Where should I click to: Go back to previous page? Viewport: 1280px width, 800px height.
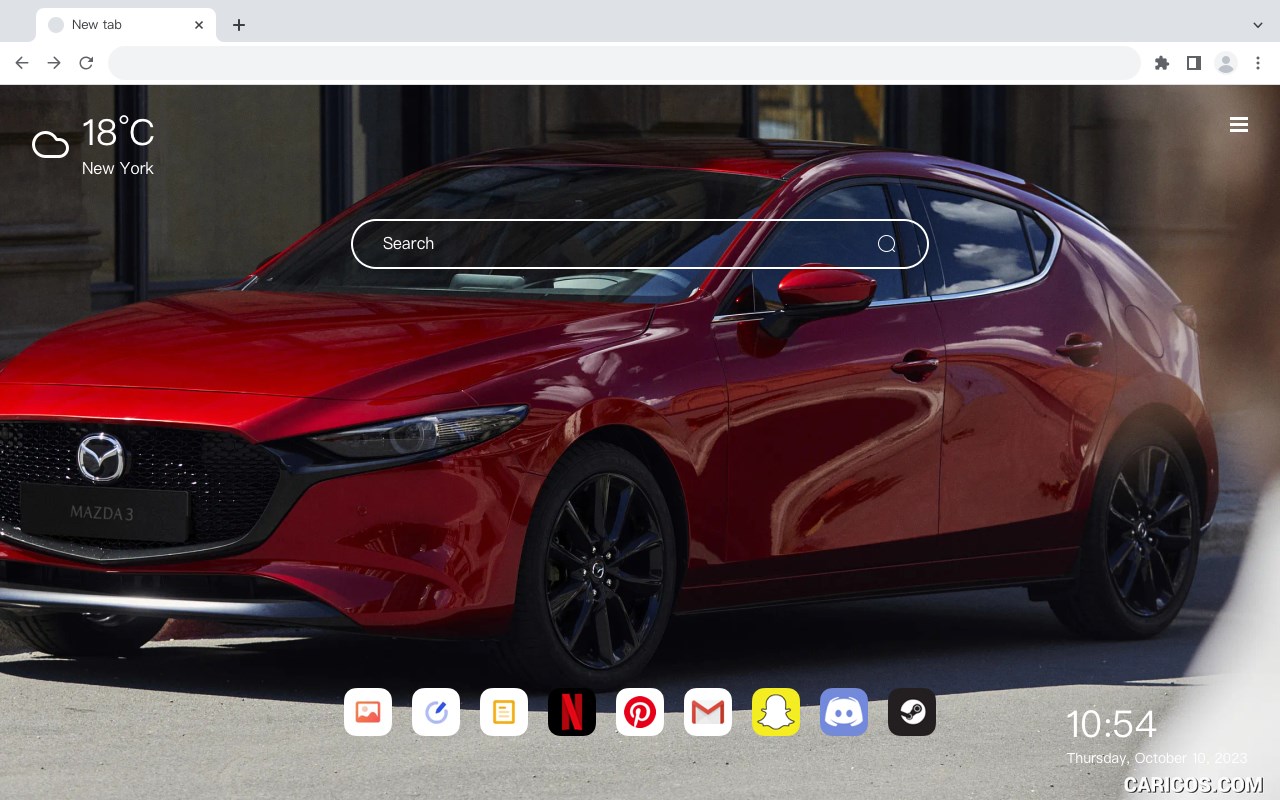pyautogui.click(x=22, y=63)
